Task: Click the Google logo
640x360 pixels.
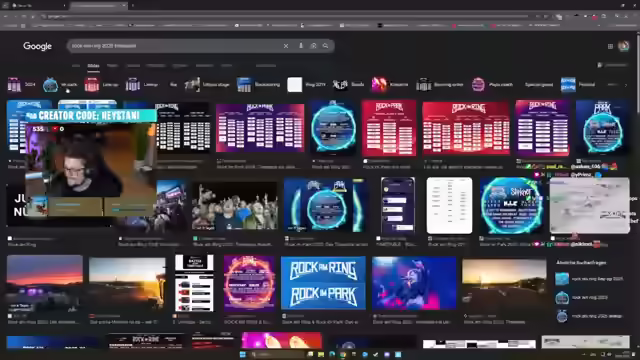Action: pyautogui.click(x=37, y=46)
